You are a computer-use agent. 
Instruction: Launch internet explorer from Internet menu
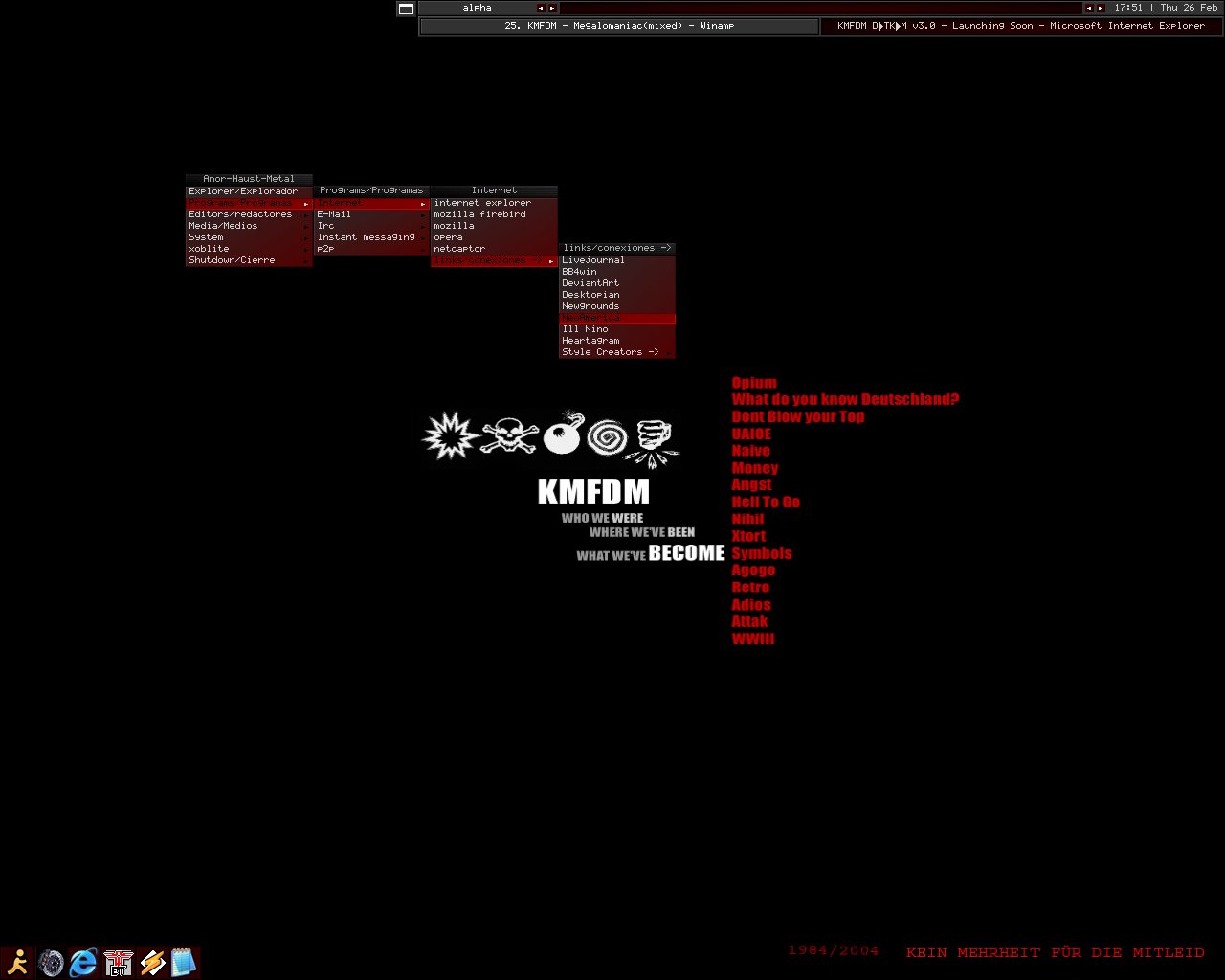coord(494,203)
